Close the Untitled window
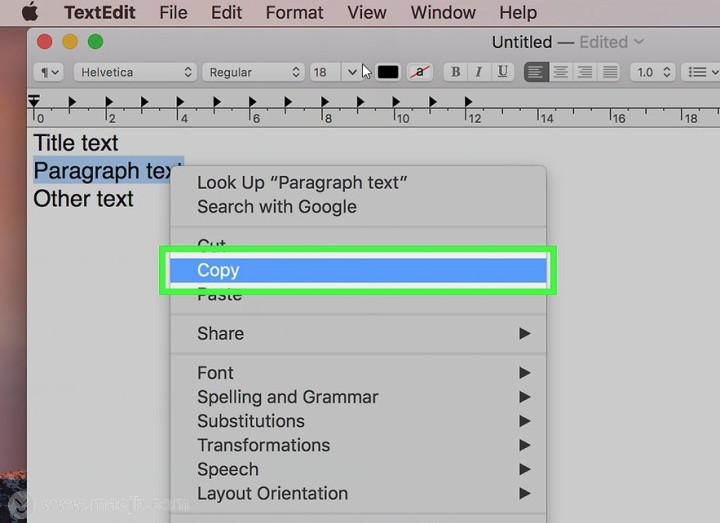720x523 pixels. click(45, 42)
